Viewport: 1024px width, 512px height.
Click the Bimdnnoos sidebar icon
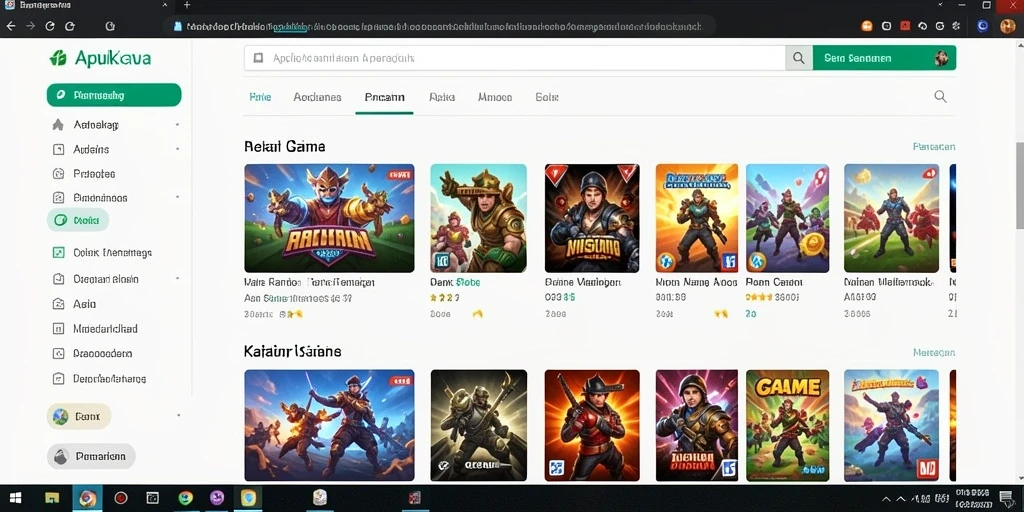point(58,198)
